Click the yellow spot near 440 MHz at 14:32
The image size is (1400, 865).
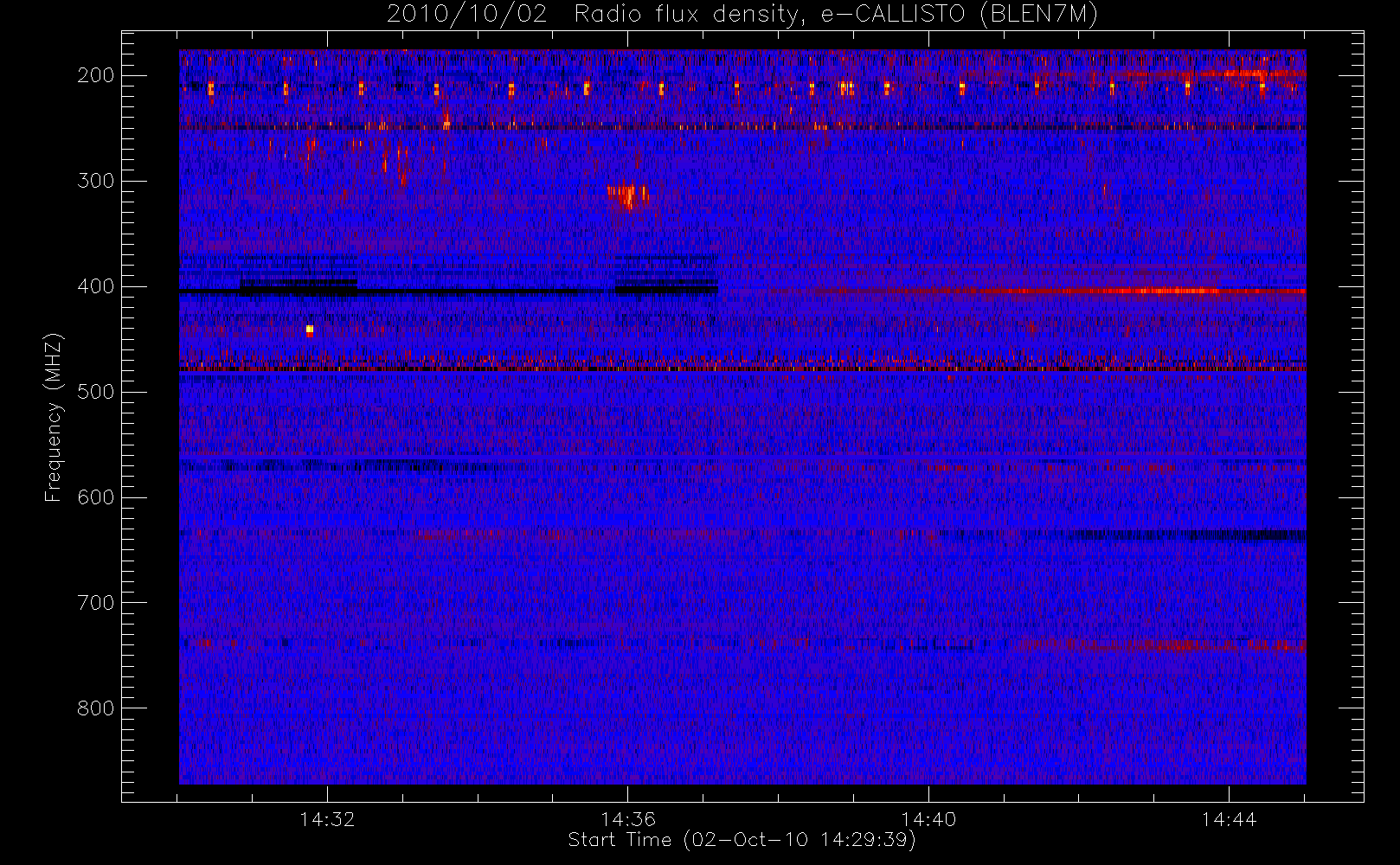click(310, 330)
